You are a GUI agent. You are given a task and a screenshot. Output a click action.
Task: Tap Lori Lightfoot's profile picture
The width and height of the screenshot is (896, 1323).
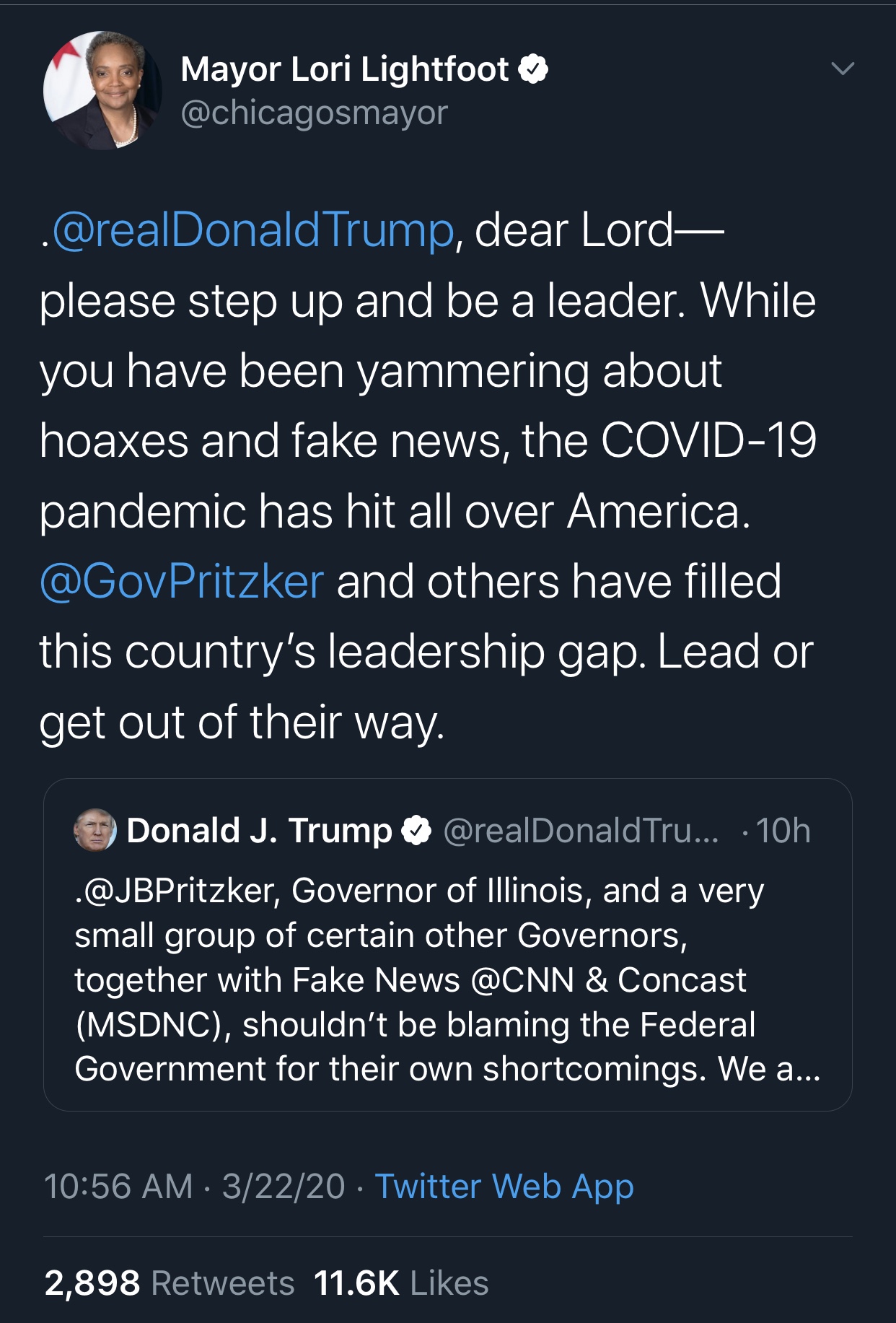point(102,91)
